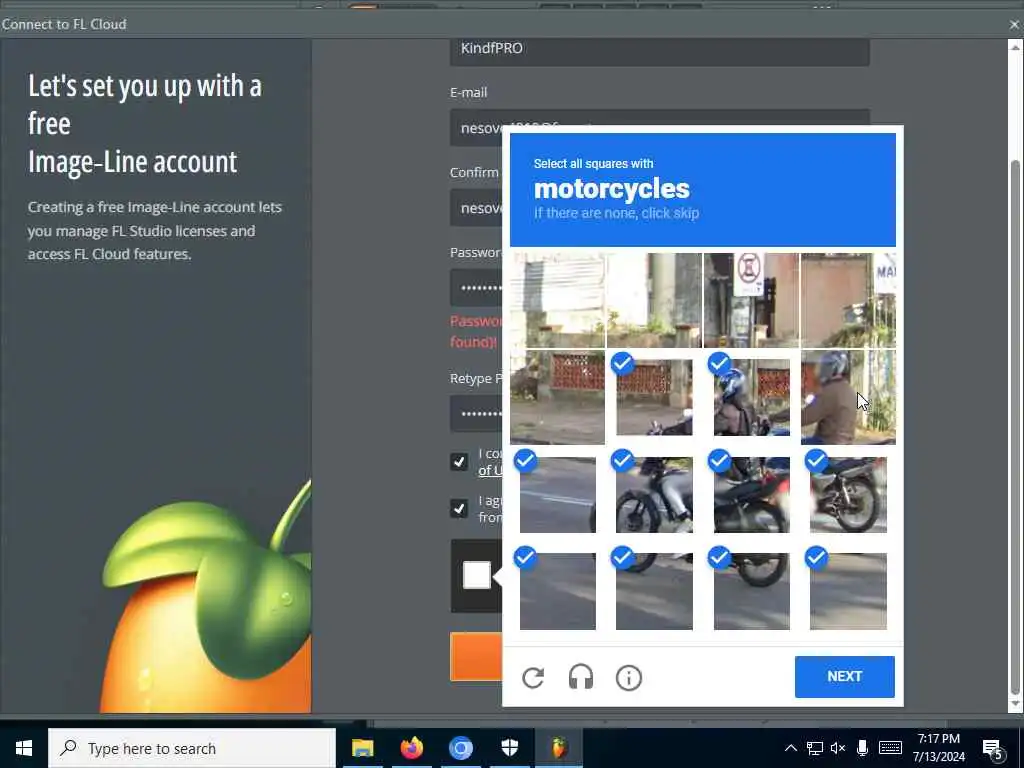This screenshot has width=1024, height=768.
Task: Close the Connect to FL Cloud window
Action: pyautogui.click(x=1014, y=24)
